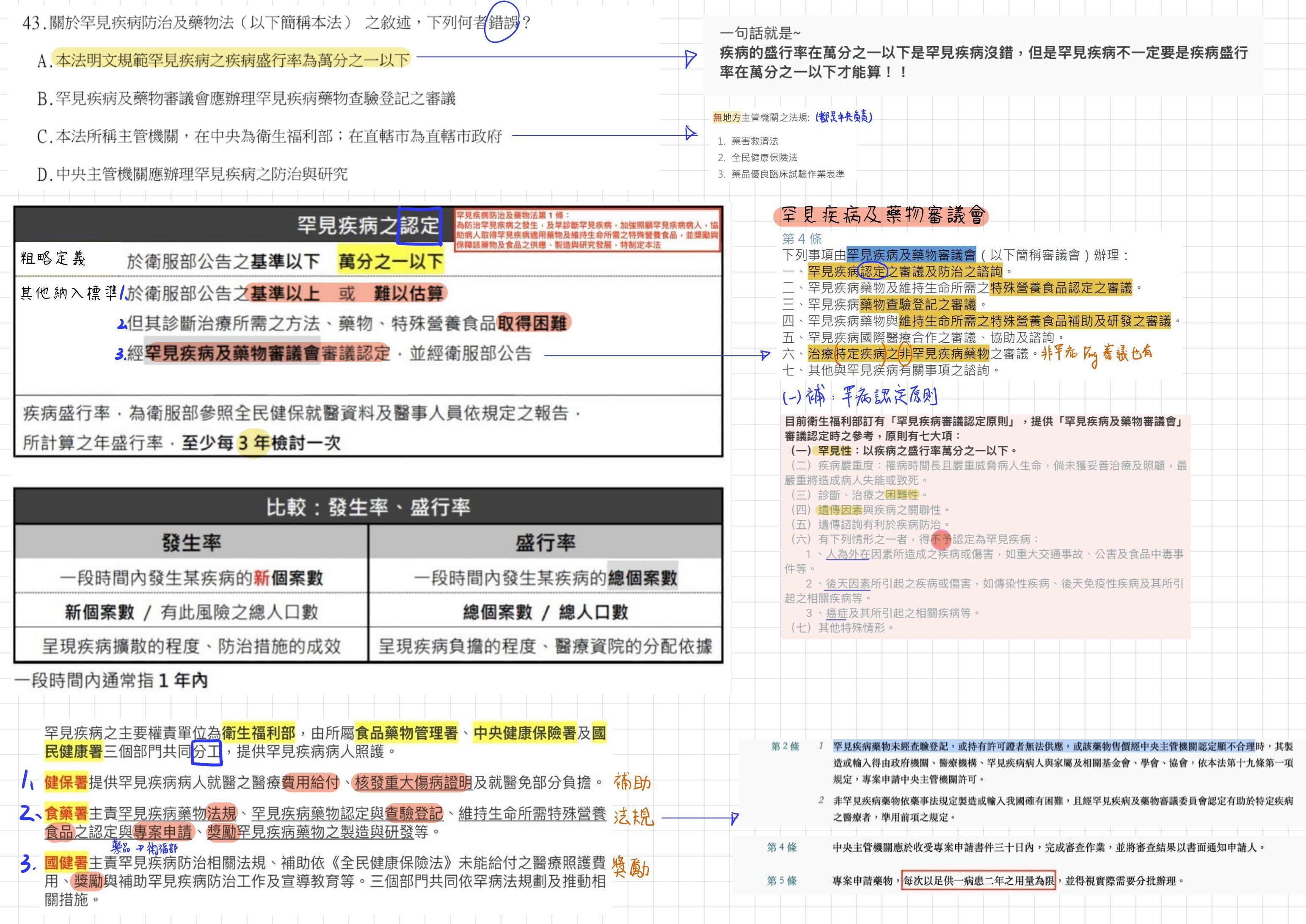Image resolution: width=1306 pixels, height=924 pixels.
Task: Click the yellow circled 3 年 text
Action: pos(253,443)
